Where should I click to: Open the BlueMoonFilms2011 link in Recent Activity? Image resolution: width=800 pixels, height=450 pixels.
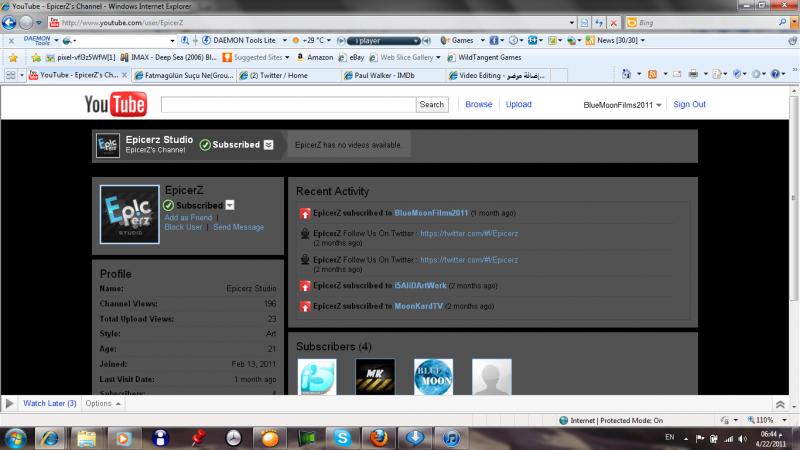431,213
